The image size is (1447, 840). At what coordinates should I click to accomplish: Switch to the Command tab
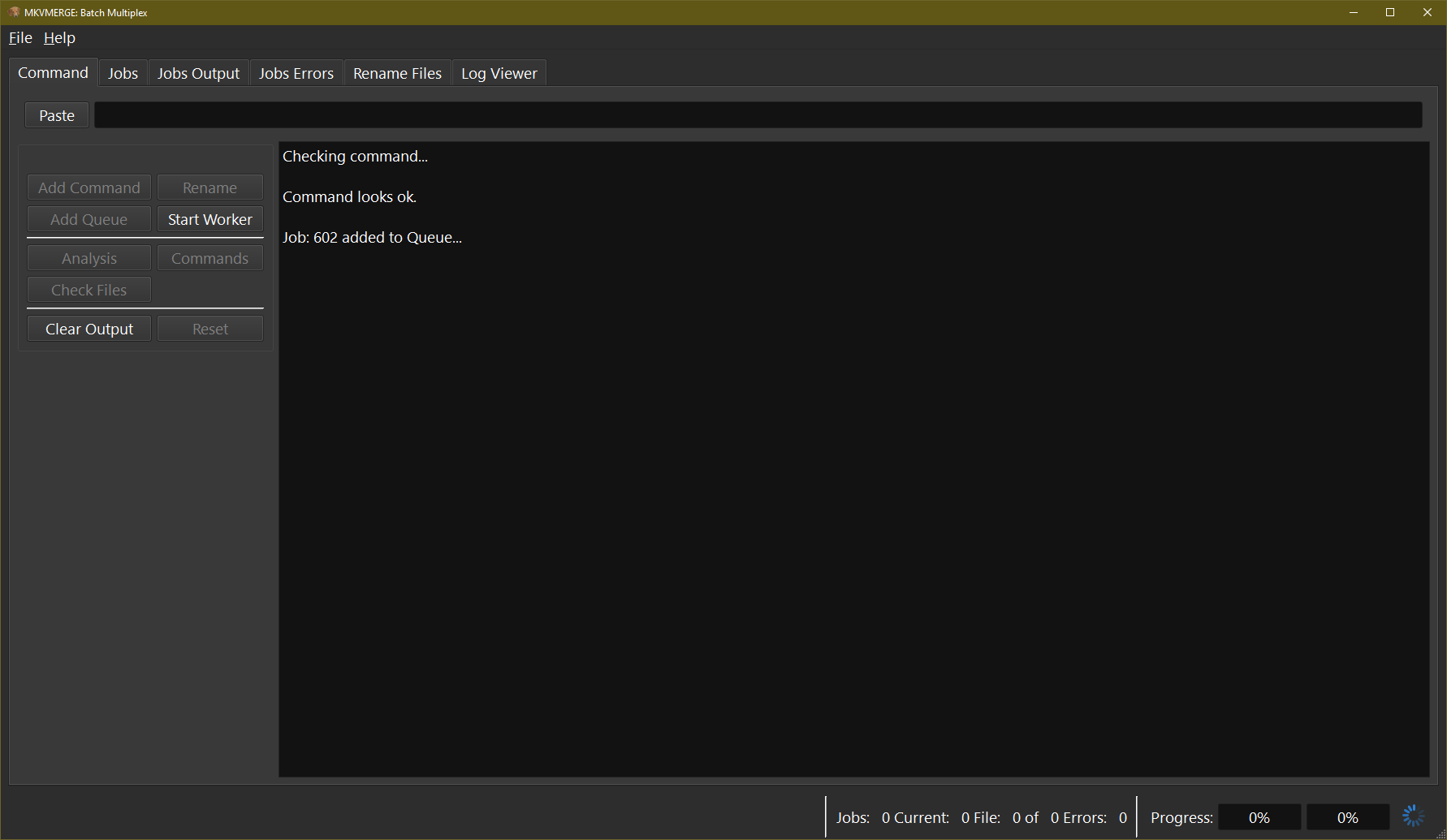[x=54, y=72]
